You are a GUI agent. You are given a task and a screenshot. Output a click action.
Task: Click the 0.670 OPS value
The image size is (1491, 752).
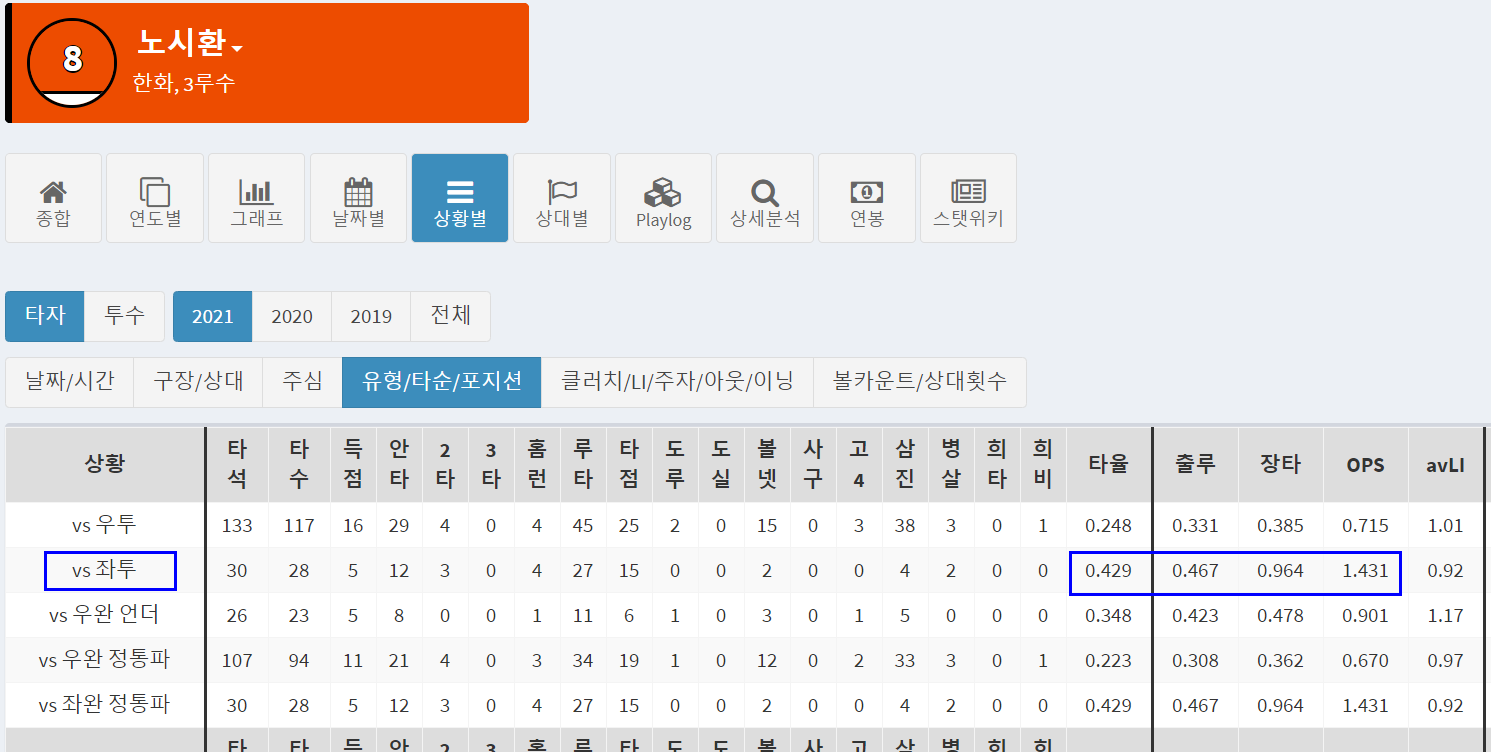point(1365,661)
